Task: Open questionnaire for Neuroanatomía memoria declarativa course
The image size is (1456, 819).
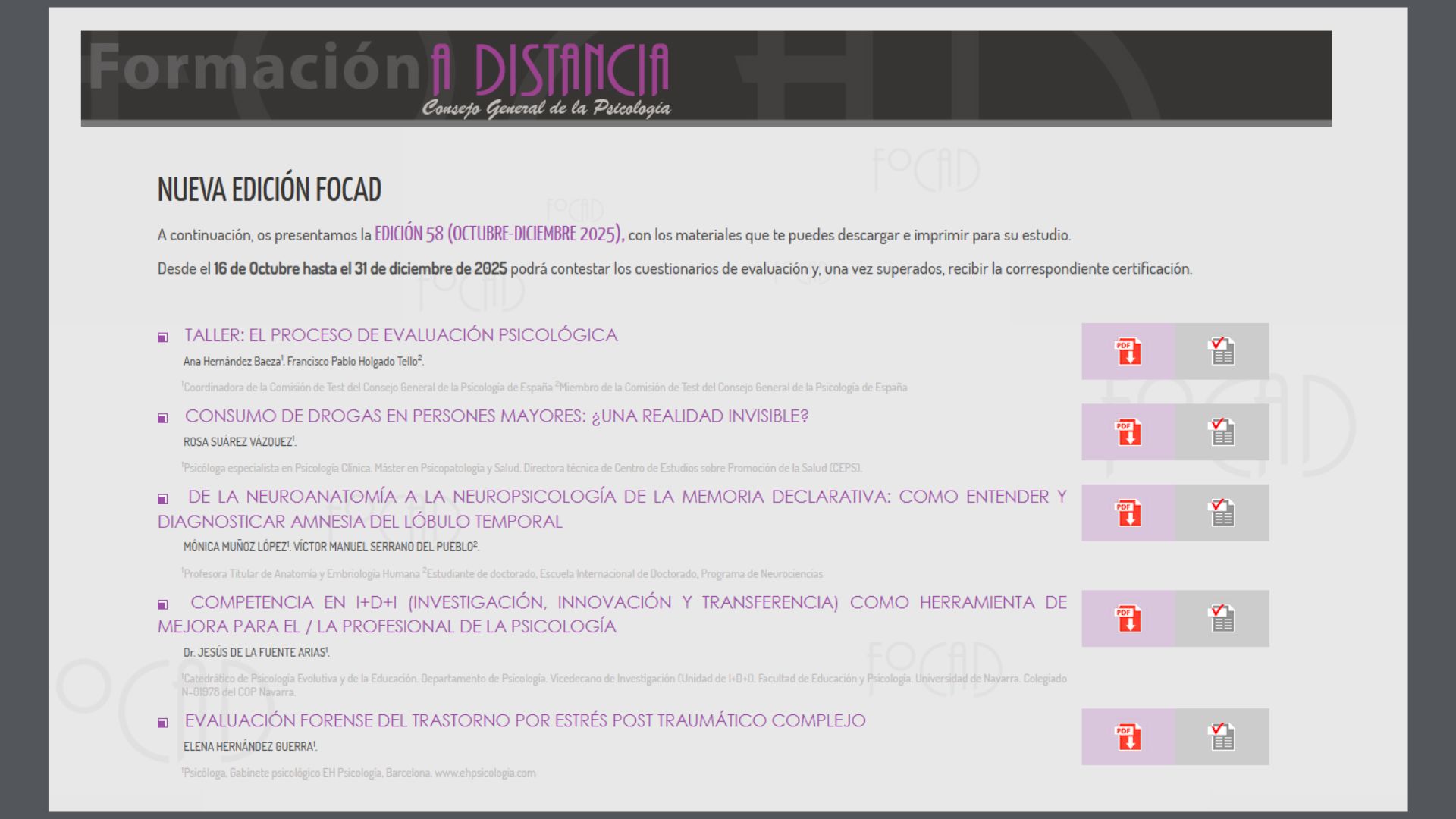Action: tap(1222, 513)
